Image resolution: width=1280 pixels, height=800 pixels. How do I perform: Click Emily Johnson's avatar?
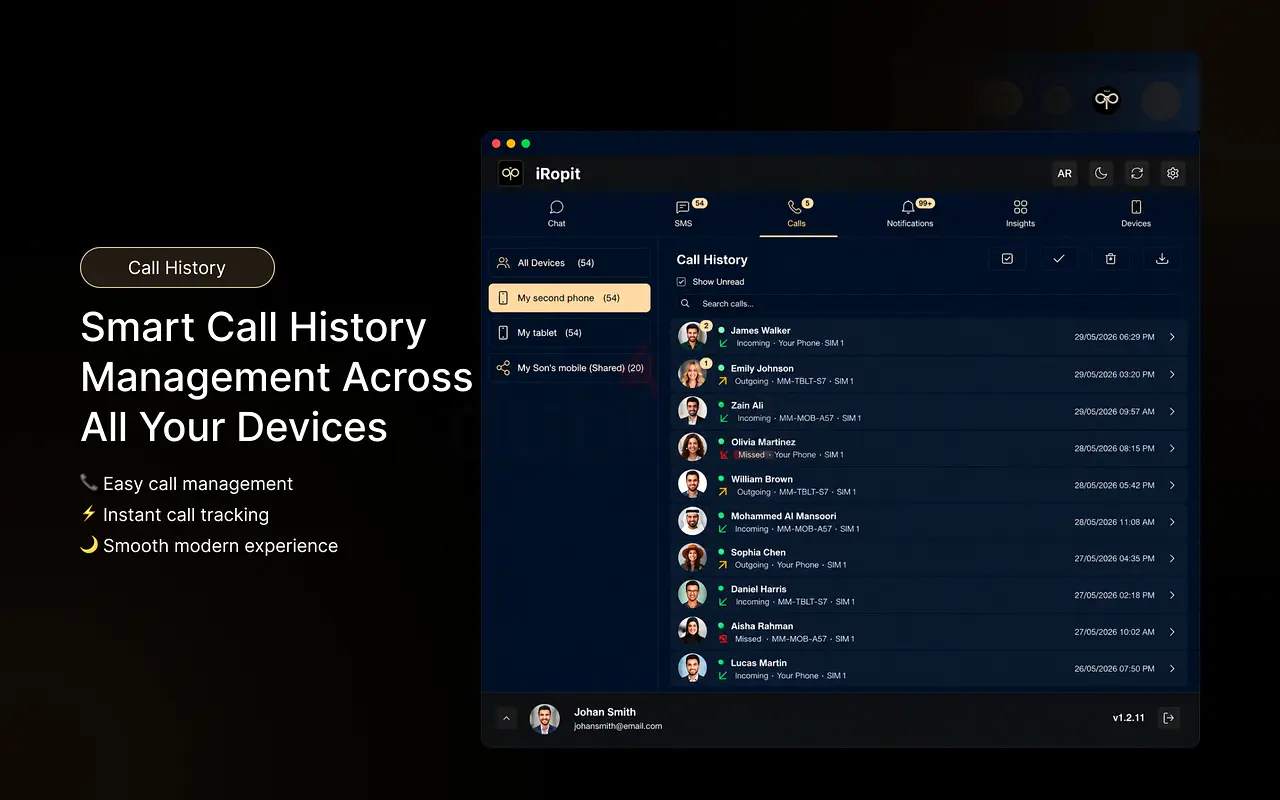pyautogui.click(x=692, y=374)
